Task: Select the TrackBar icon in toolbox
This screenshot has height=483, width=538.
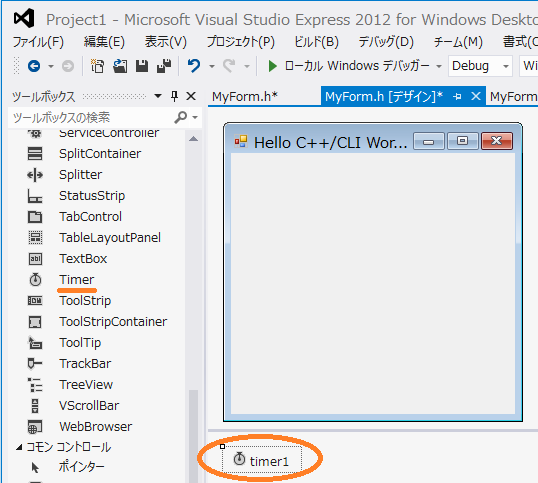Action: [35, 364]
